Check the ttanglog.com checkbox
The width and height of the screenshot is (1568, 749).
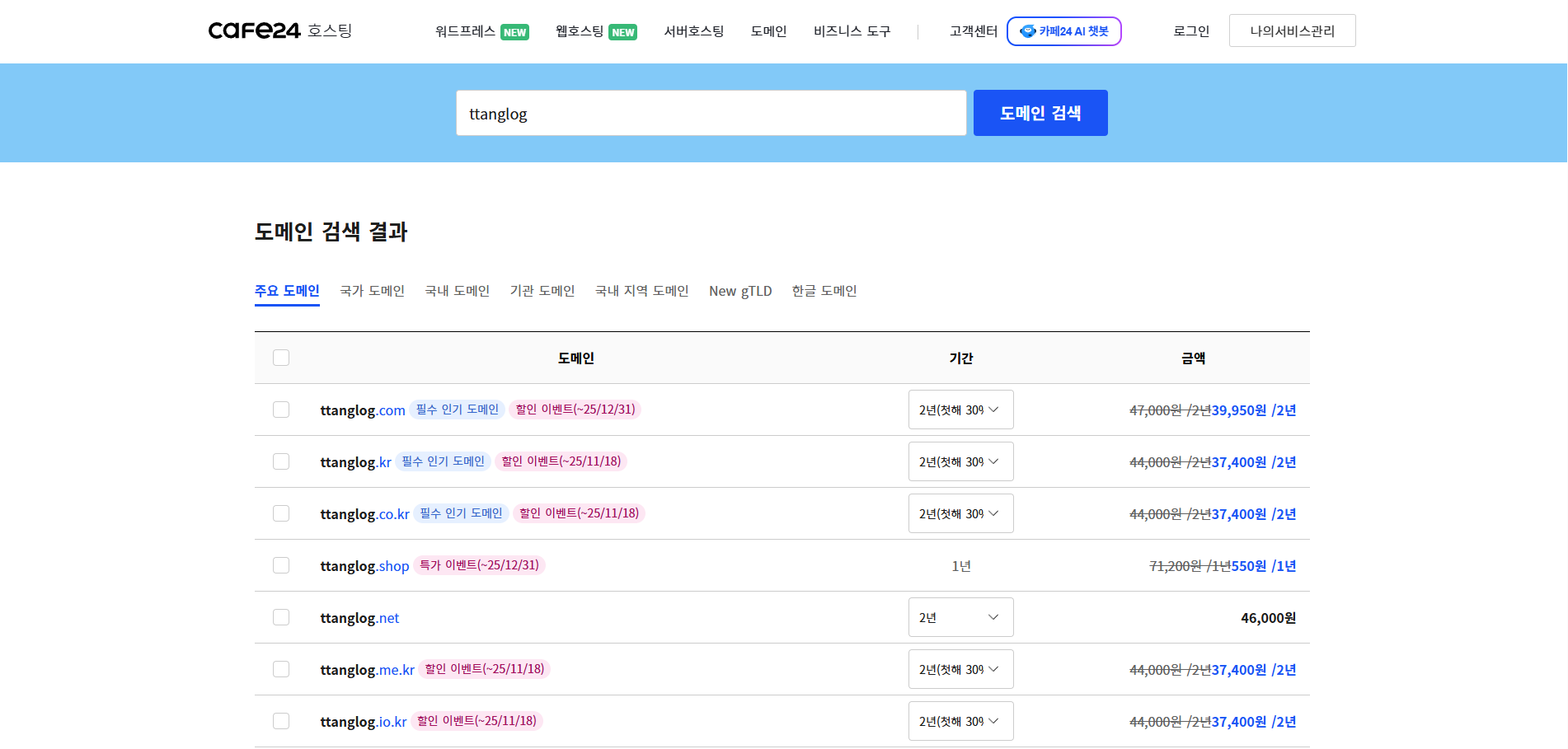(281, 410)
